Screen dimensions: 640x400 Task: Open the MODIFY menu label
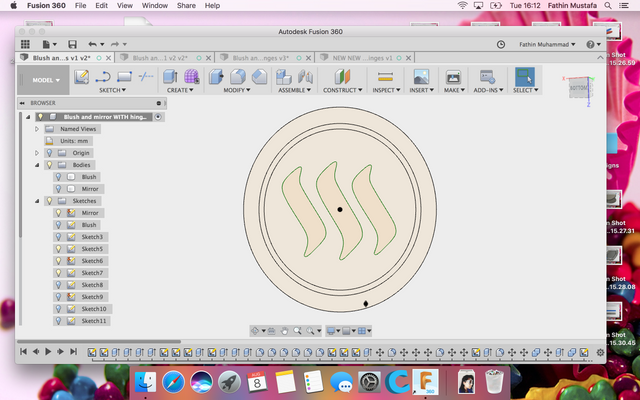[237, 90]
